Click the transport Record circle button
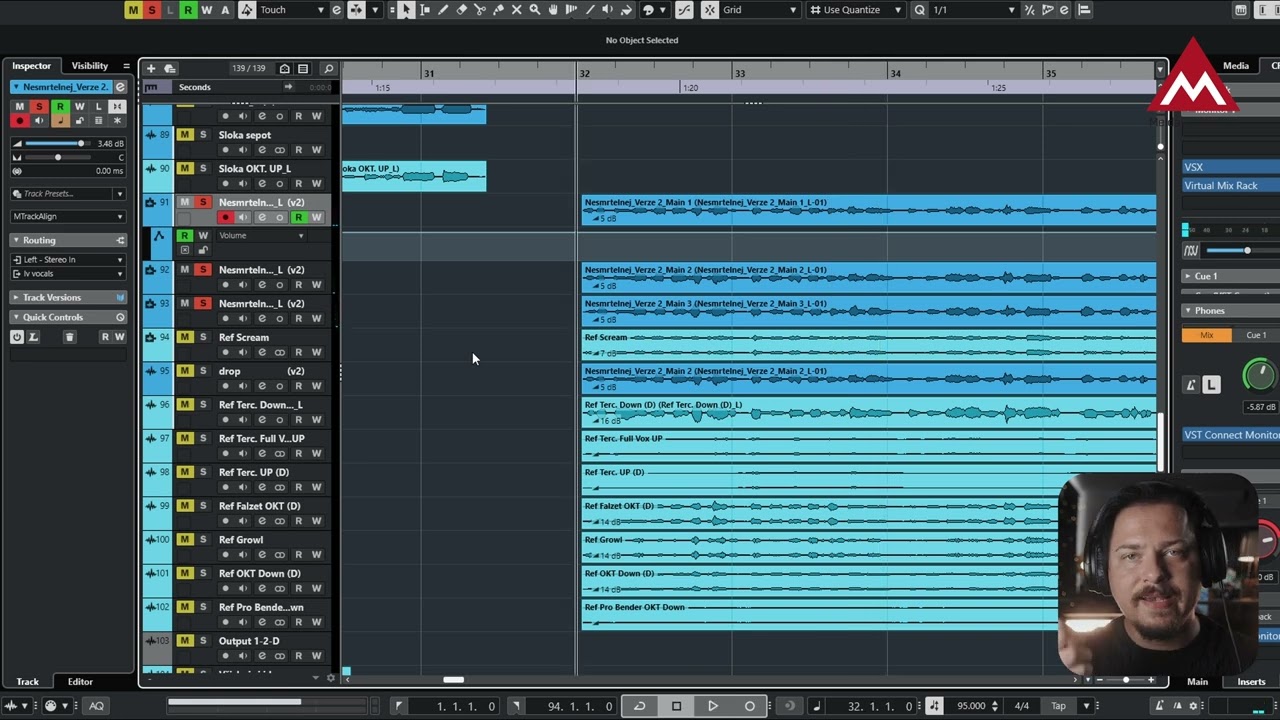Image resolution: width=1280 pixels, height=720 pixels. 750,706
